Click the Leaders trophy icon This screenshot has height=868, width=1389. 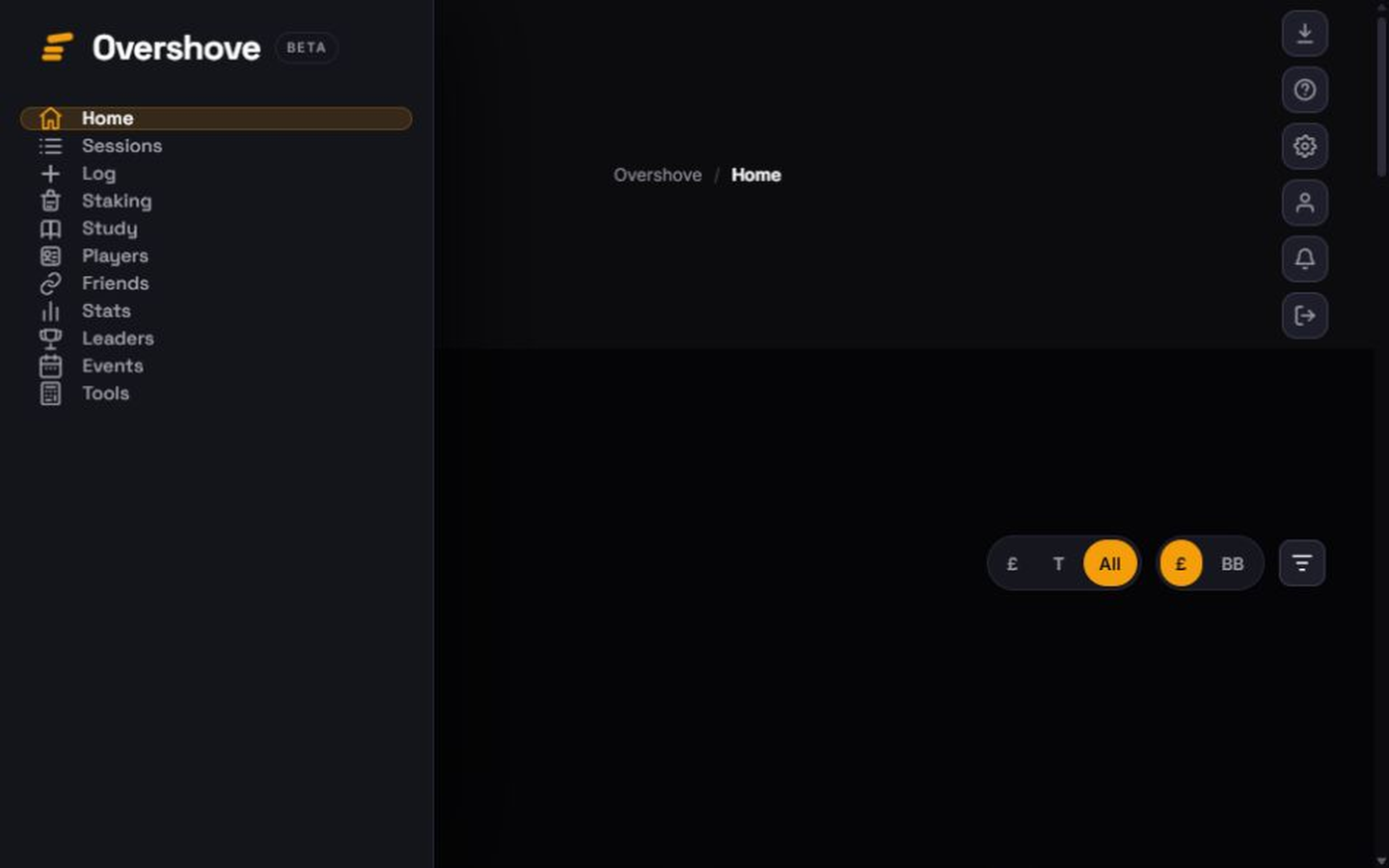click(x=50, y=339)
